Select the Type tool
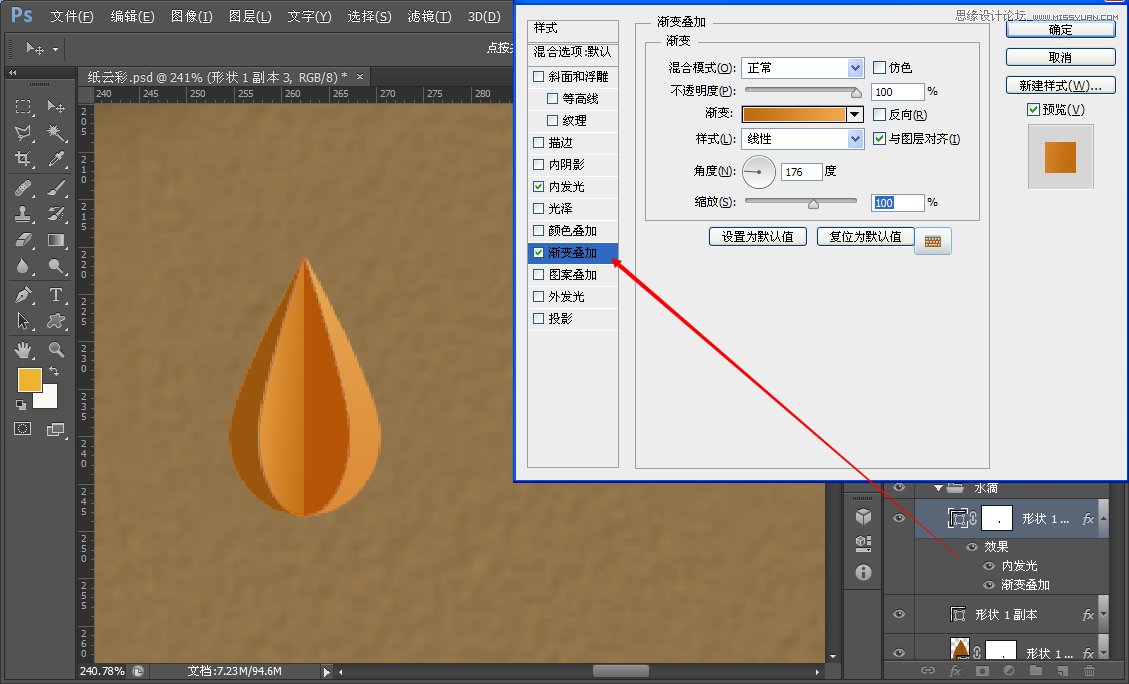Viewport: 1129px width, 684px height. click(56, 294)
